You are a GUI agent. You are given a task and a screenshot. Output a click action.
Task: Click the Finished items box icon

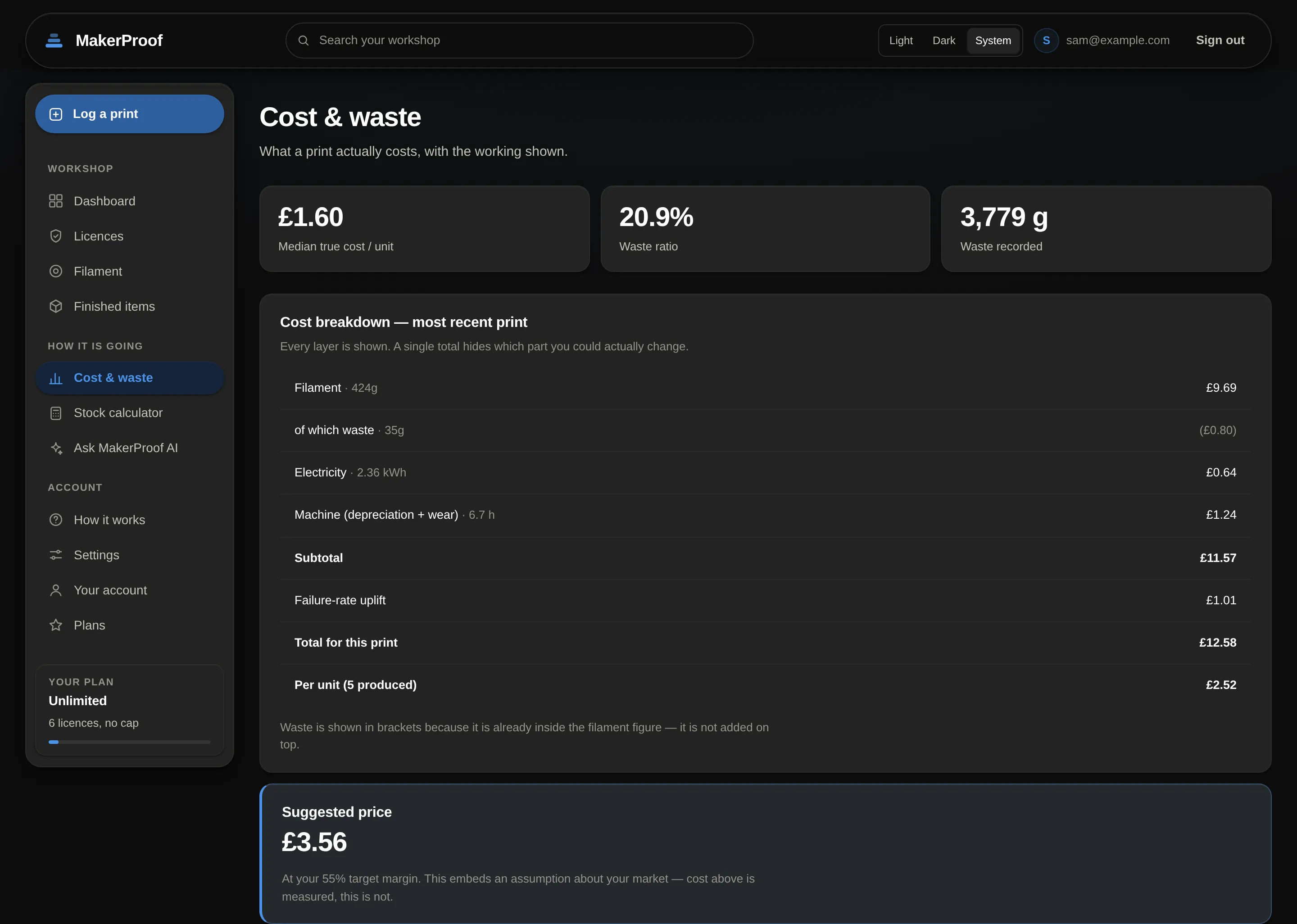pos(56,307)
